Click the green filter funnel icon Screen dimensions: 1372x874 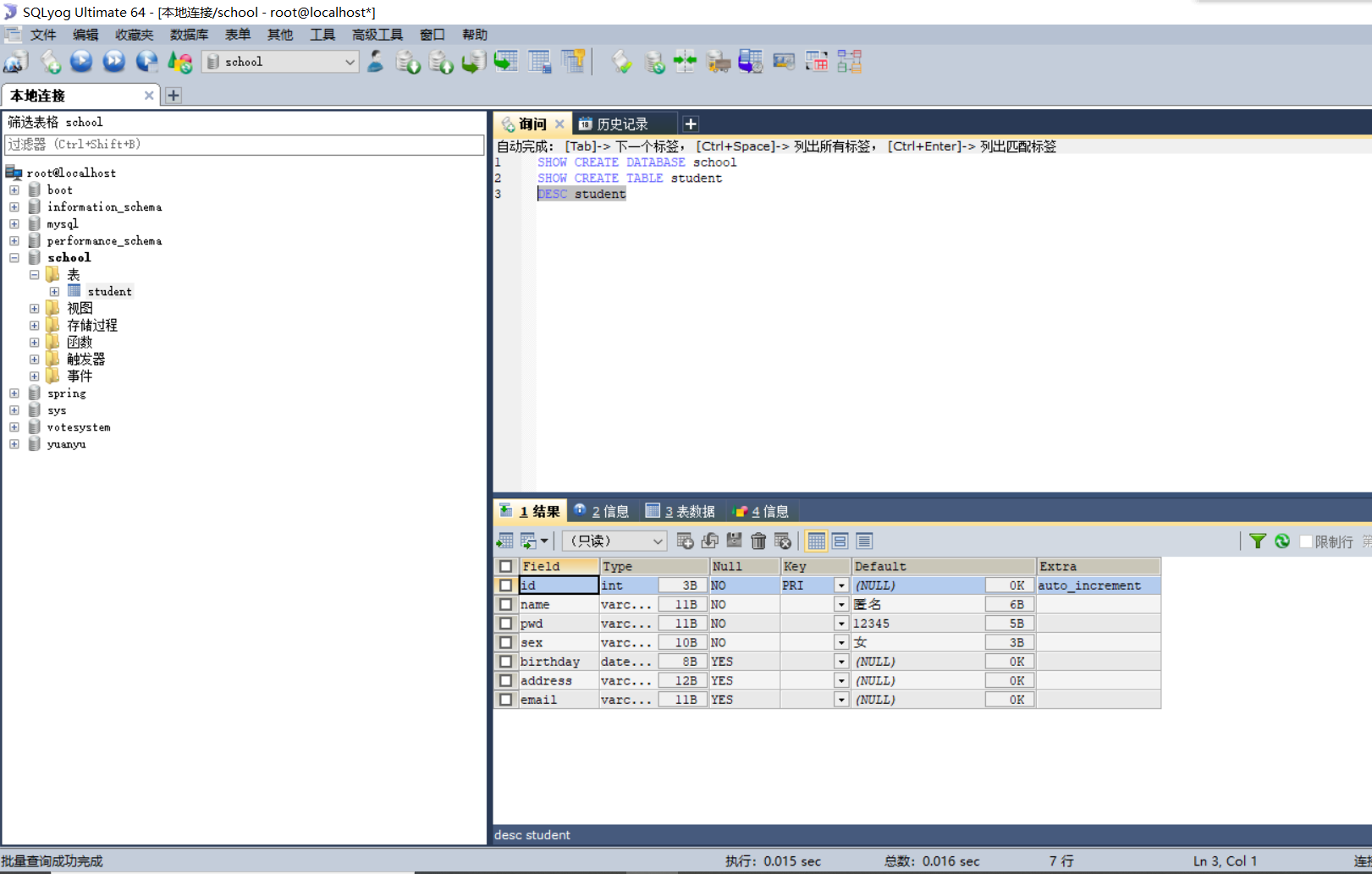coord(1257,541)
